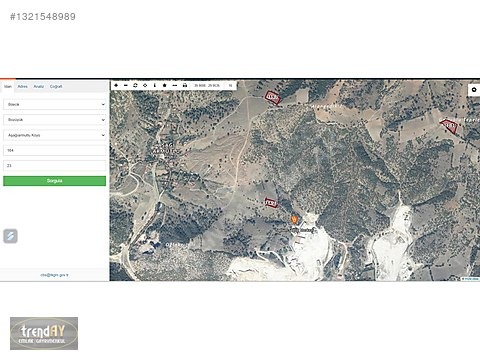Click the print icon in map toolbar
Viewport: 480px width, 360px height.
185,85
